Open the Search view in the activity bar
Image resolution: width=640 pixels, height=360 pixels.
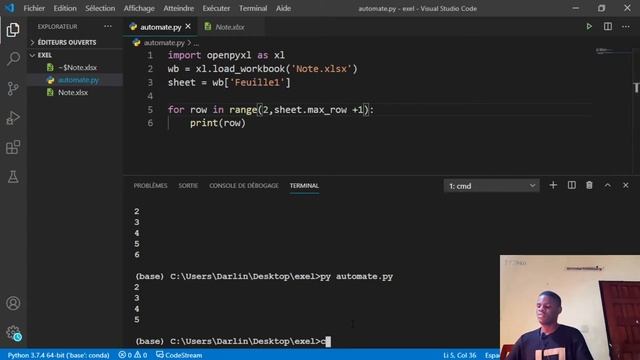[13, 59]
